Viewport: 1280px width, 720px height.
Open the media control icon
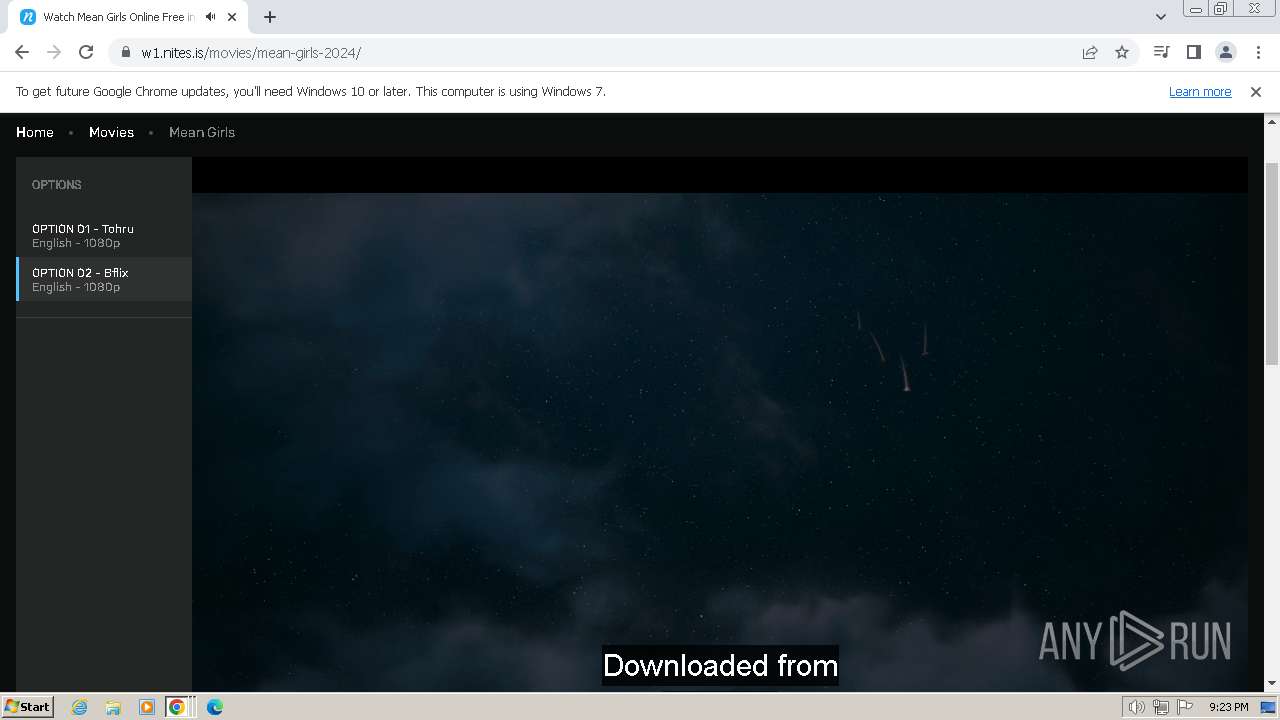point(1161,52)
